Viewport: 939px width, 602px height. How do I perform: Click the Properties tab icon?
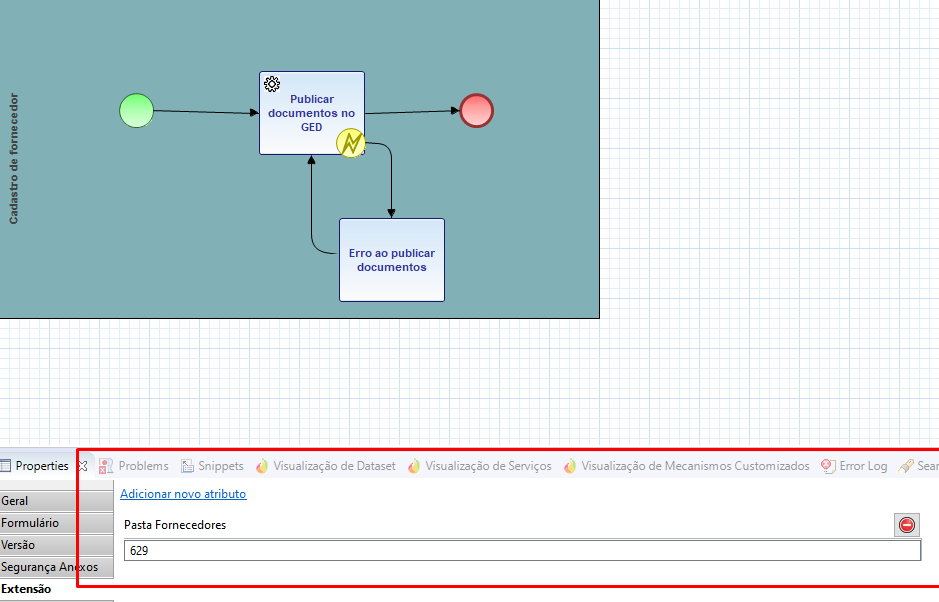6,466
